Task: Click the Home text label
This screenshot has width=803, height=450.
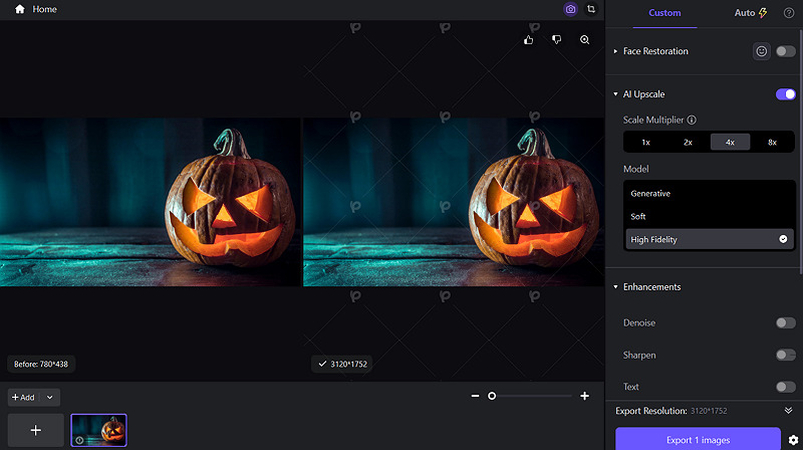Action: tap(45, 9)
